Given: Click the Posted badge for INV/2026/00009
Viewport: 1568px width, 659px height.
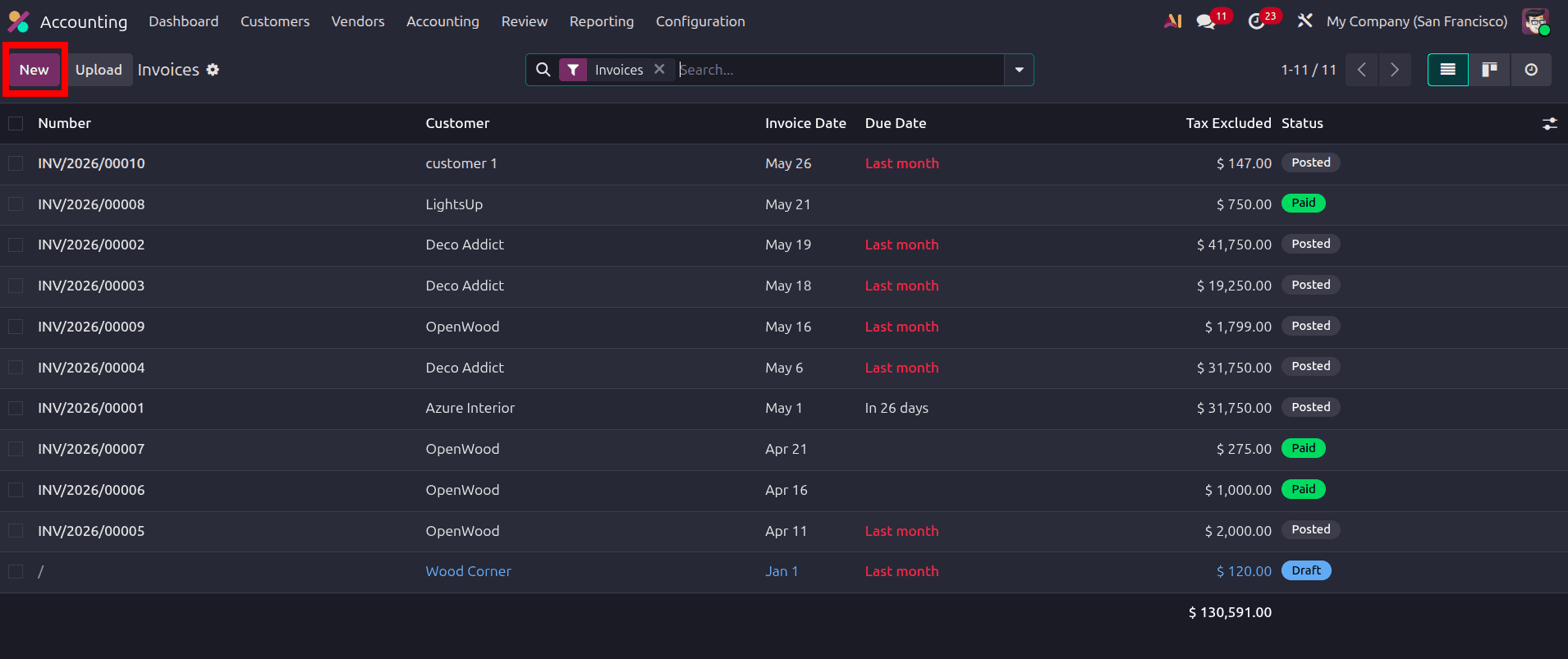Looking at the screenshot, I should point(1311,326).
